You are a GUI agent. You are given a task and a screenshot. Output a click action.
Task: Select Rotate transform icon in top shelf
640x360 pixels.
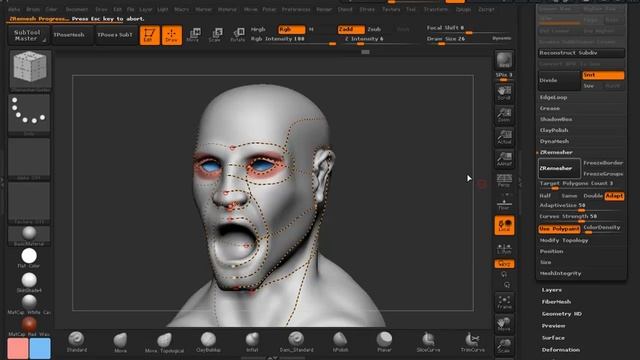(x=238, y=35)
